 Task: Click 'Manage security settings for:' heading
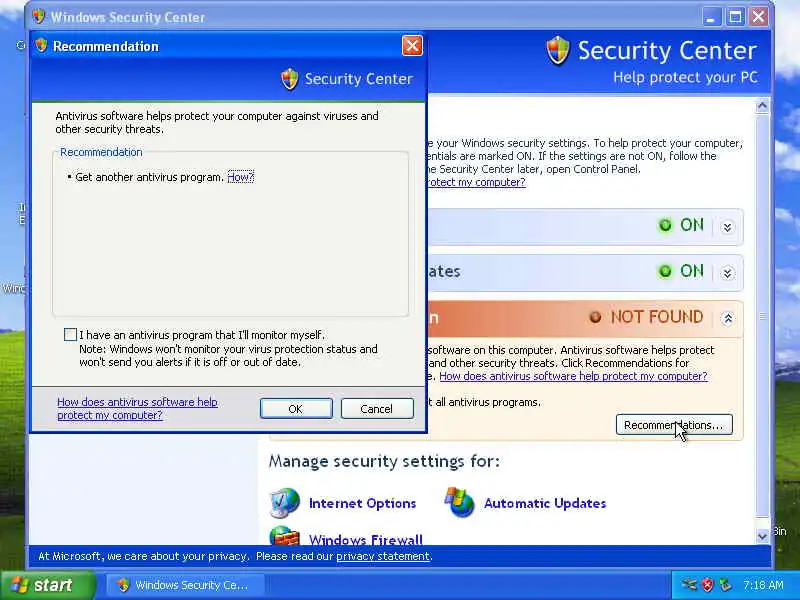pyautogui.click(x=384, y=461)
